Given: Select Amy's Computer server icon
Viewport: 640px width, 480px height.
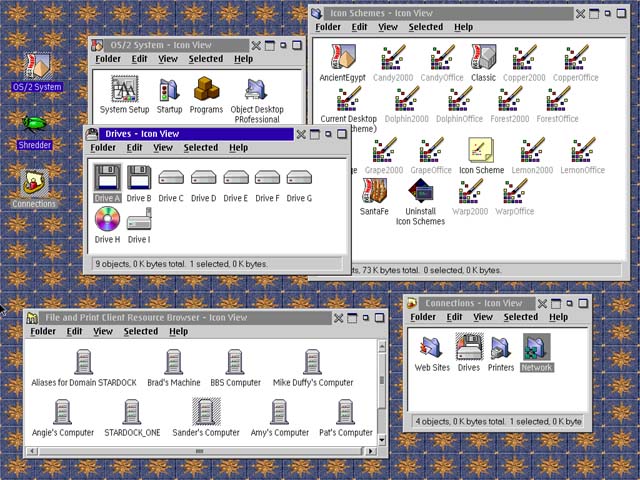Looking at the screenshot, I should click(280, 411).
